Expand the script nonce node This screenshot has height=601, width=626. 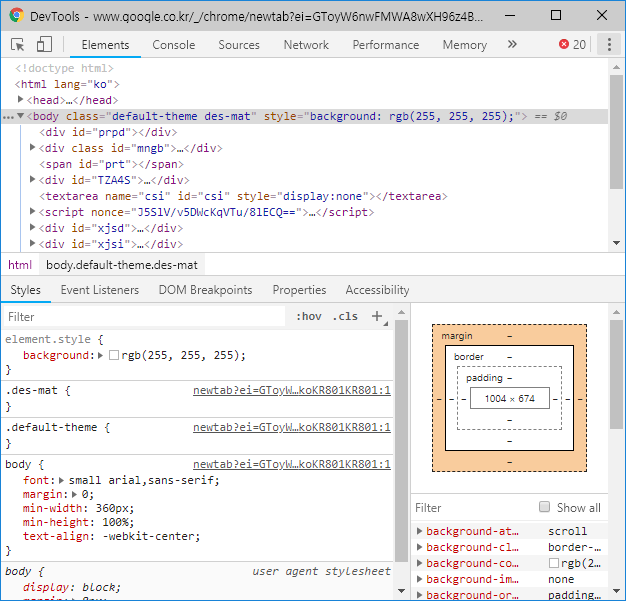pos(33,211)
